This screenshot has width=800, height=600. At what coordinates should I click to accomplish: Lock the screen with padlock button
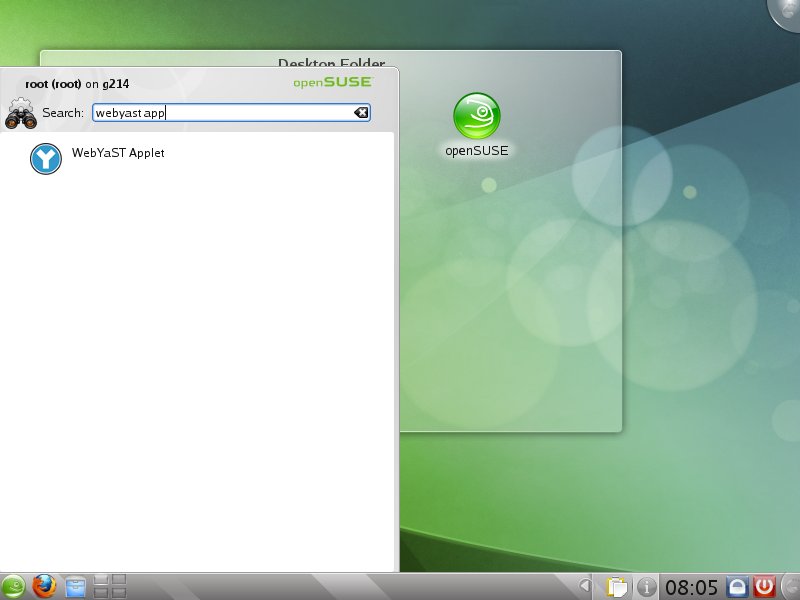point(738,587)
